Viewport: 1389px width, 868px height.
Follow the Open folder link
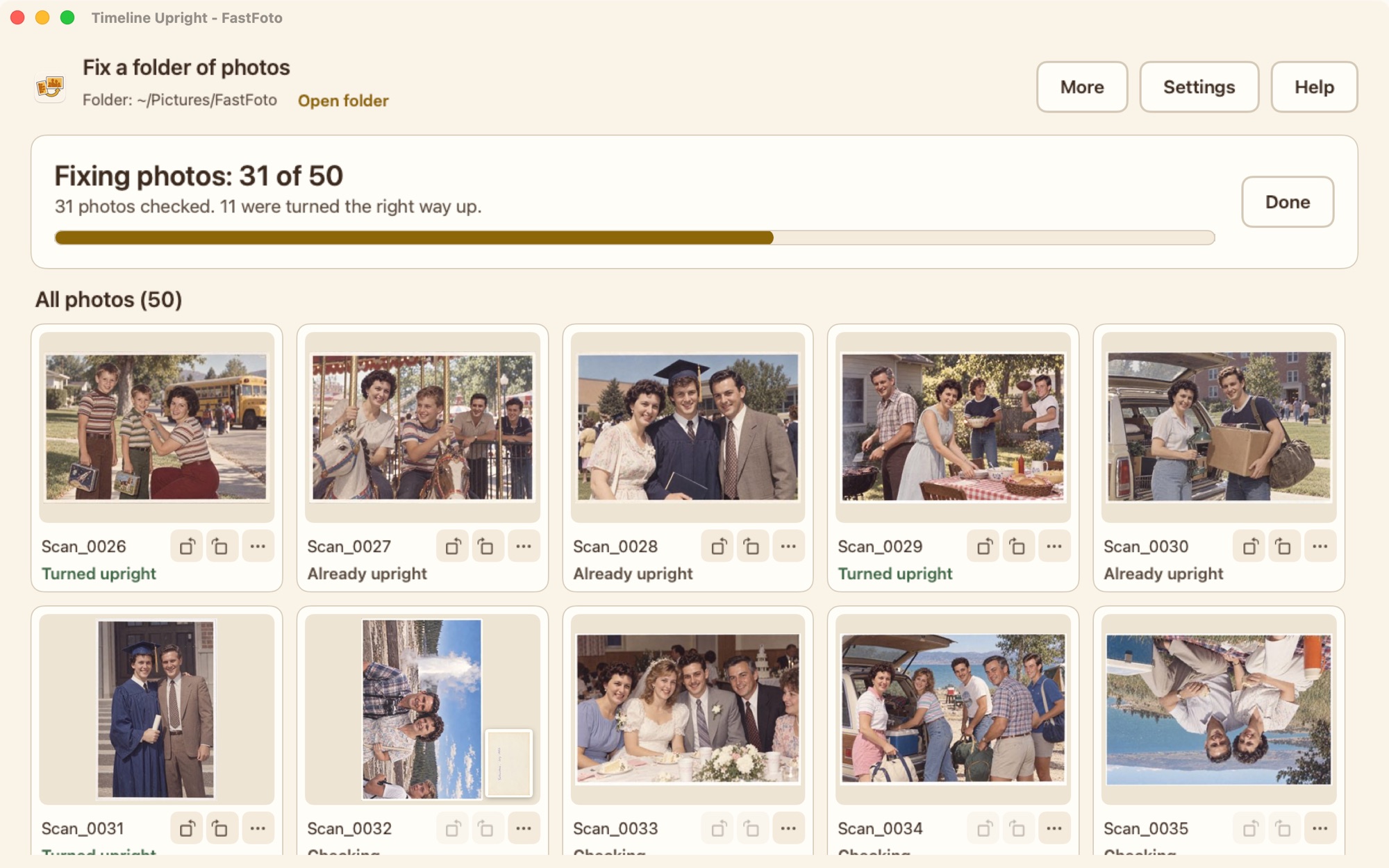tap(343, 101)
